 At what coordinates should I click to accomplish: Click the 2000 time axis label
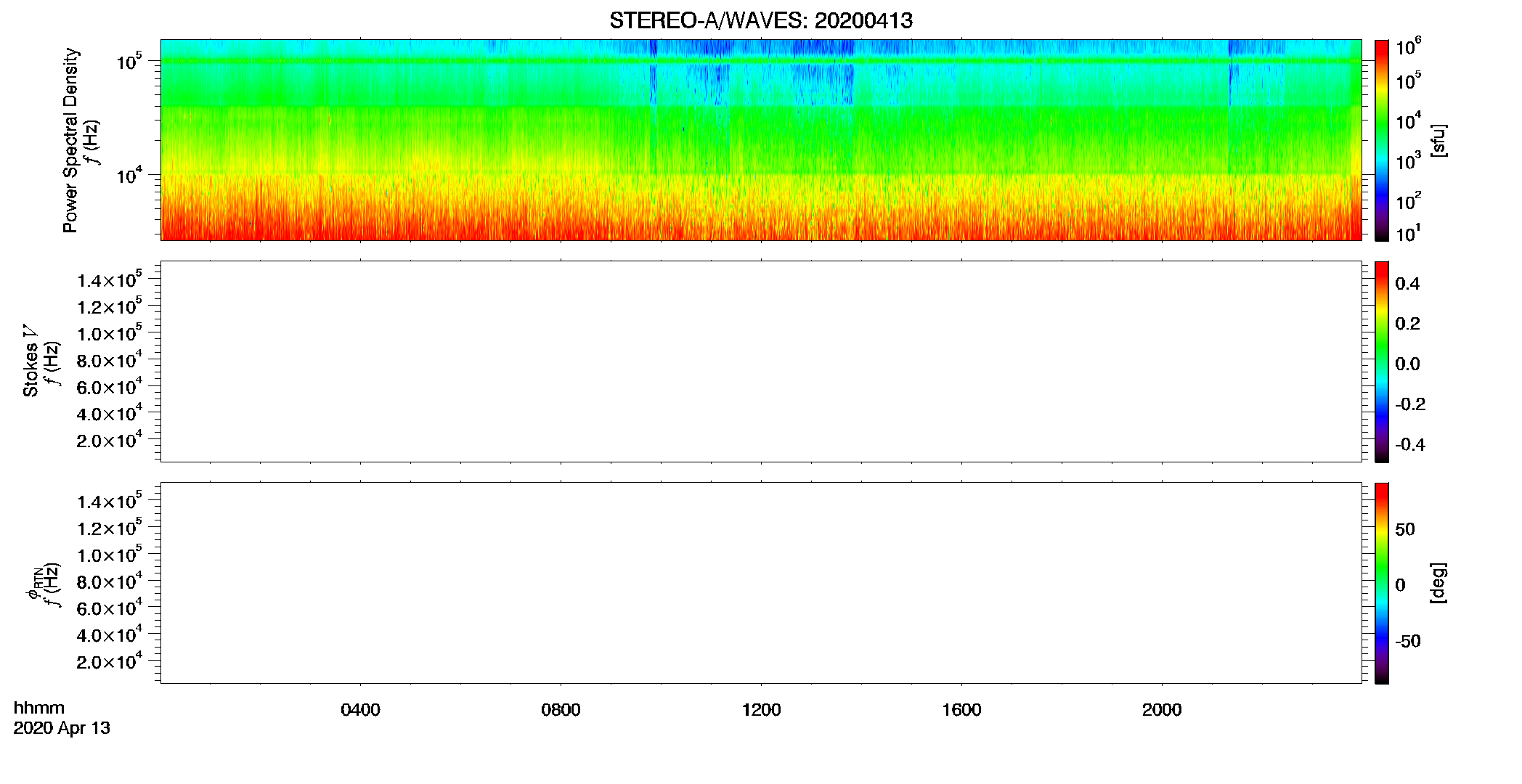tap(1162, 710)
